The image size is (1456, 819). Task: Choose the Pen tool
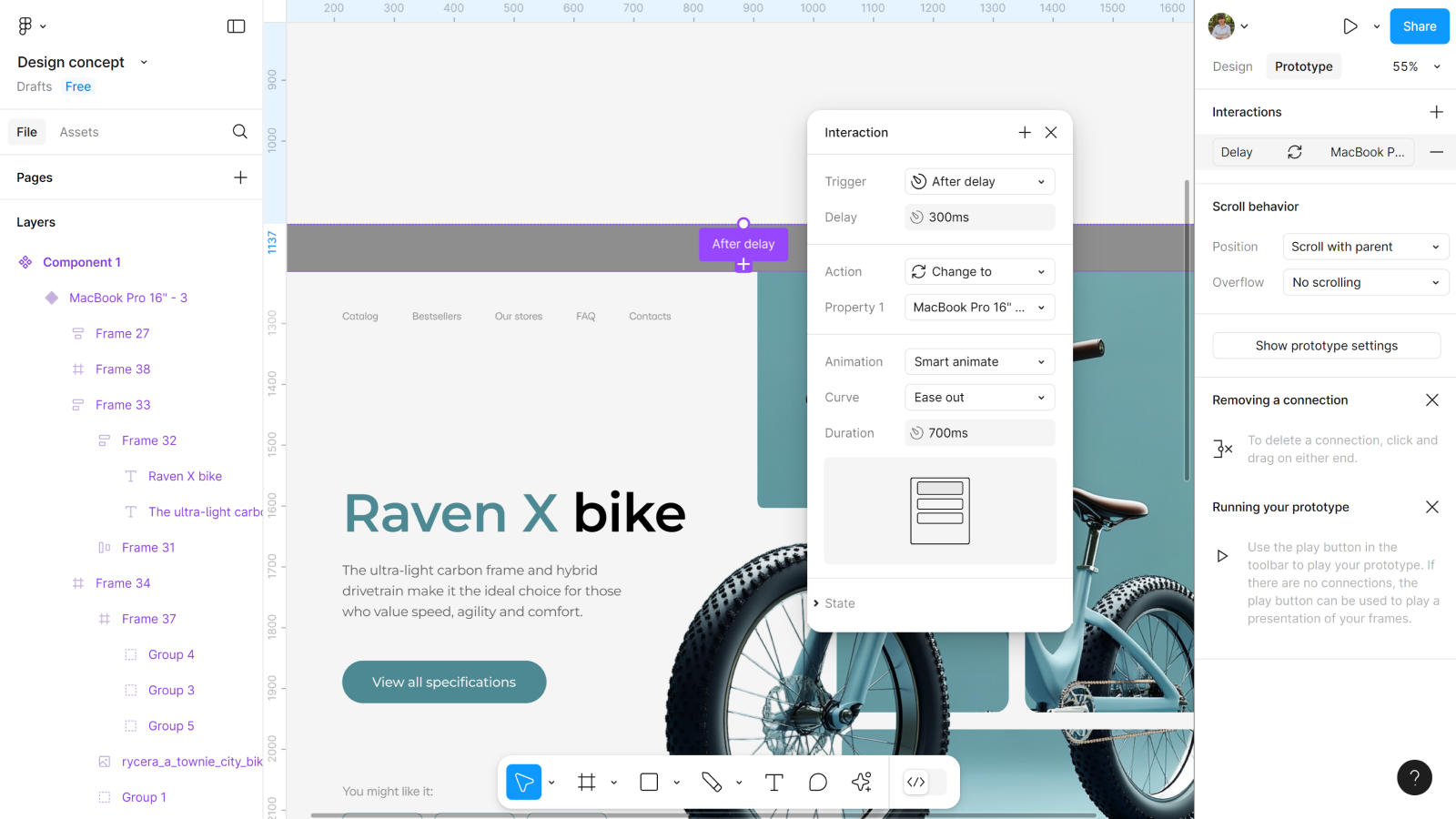coord(712,783)
